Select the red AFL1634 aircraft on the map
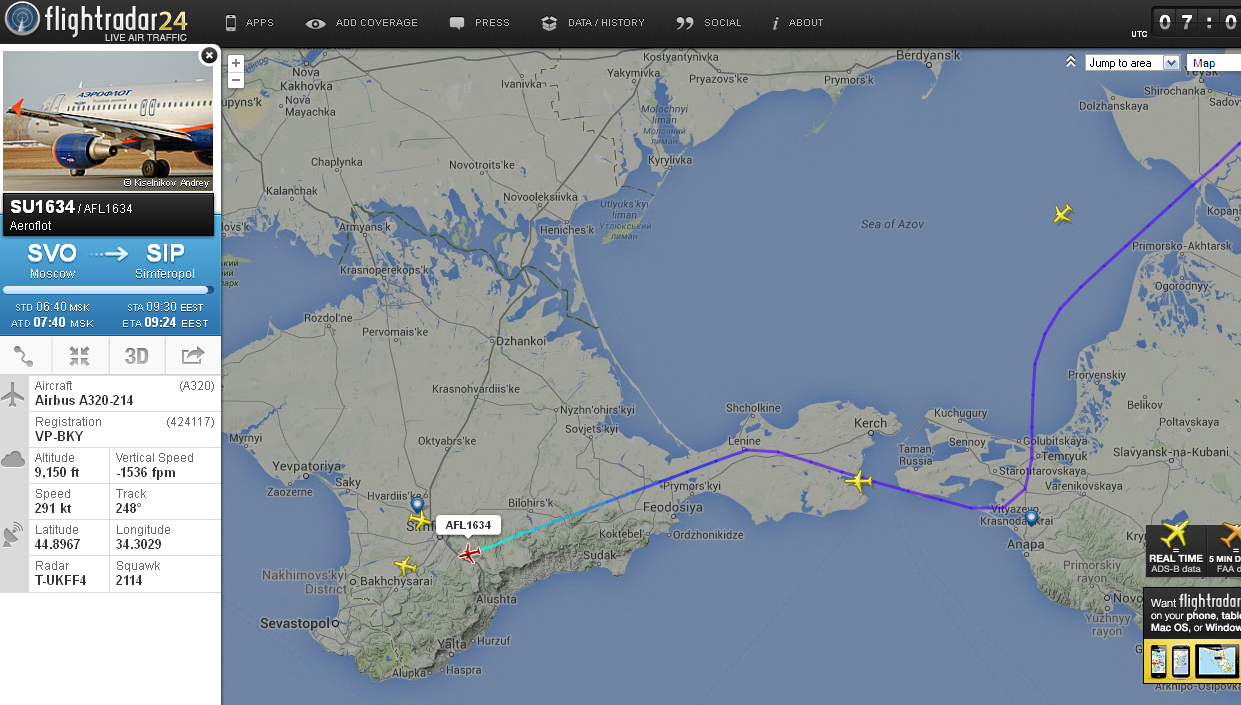Image resolution: width=1241 pixels, height=705 pixels. coord(469,553)
